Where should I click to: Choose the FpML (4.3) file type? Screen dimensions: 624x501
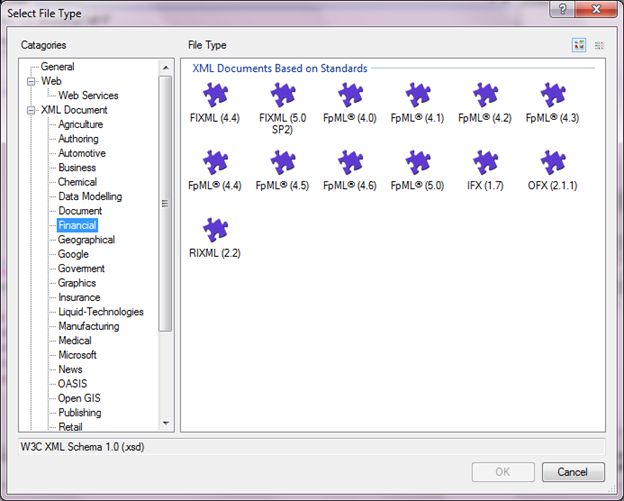(x=553, y=95)
